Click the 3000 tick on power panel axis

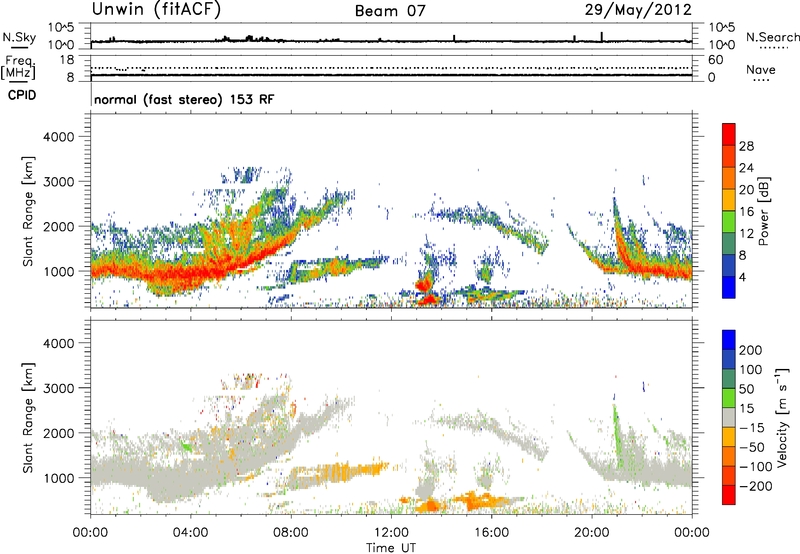tap(58, 182)
